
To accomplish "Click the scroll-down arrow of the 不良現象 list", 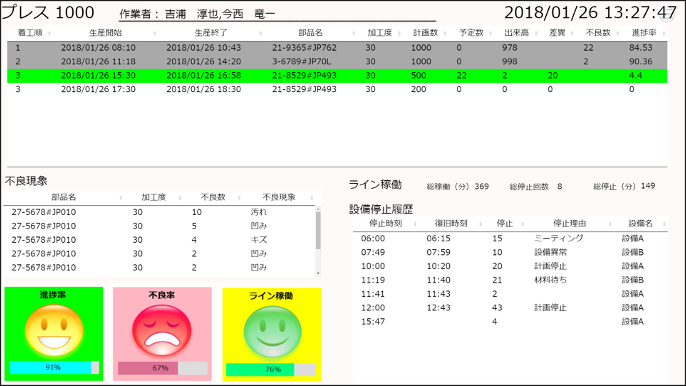I will click(318, 273).
